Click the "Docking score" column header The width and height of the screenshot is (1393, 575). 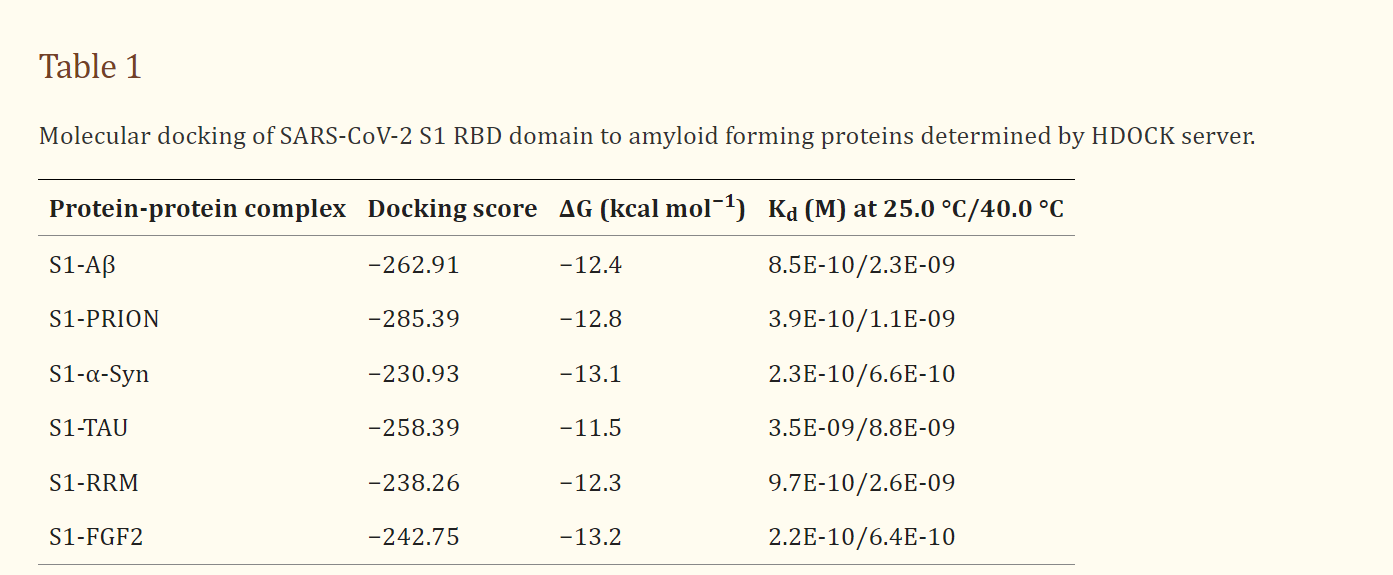(x=452, y=209)
